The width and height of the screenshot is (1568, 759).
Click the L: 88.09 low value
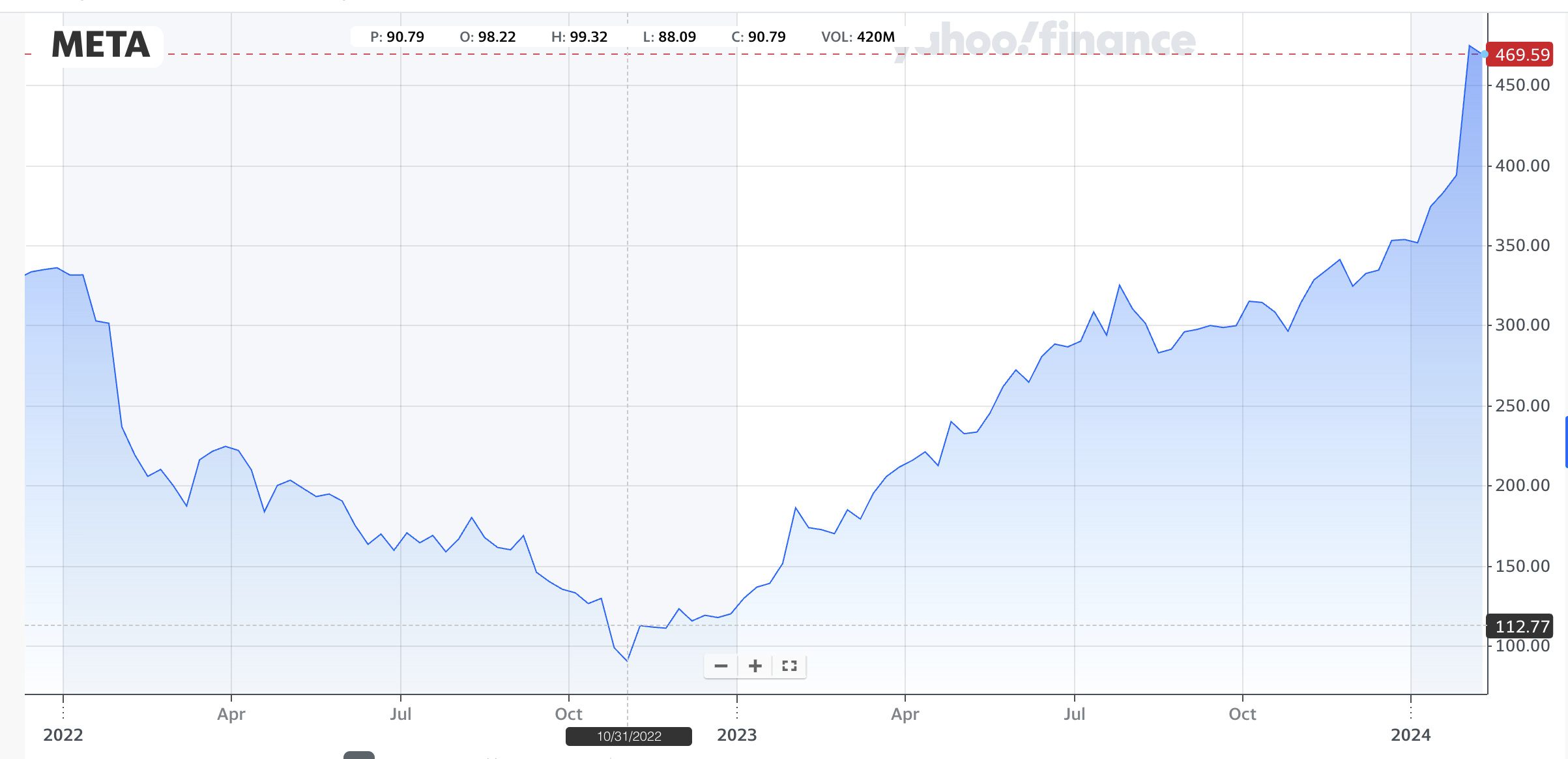tap(669, 37)
